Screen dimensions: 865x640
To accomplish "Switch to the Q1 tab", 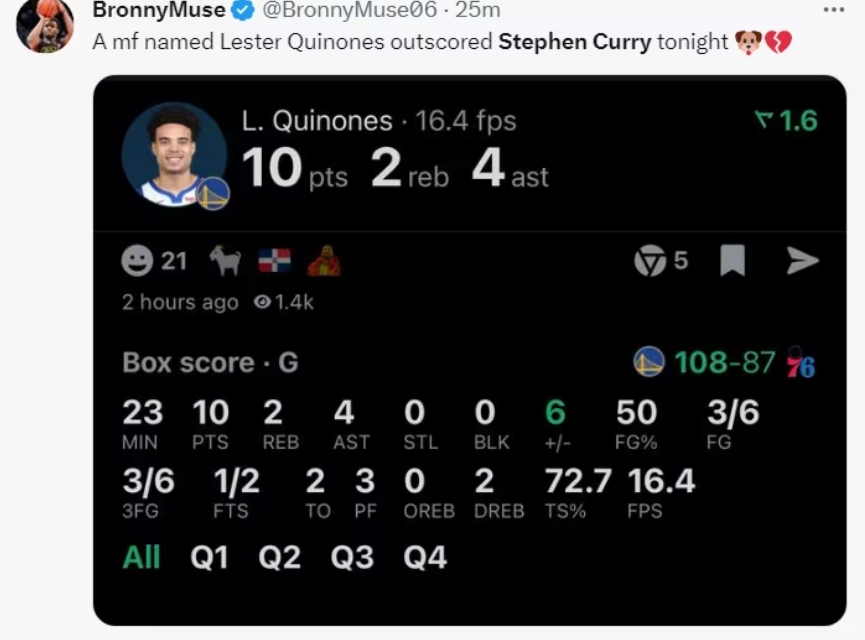I will 209,557.
